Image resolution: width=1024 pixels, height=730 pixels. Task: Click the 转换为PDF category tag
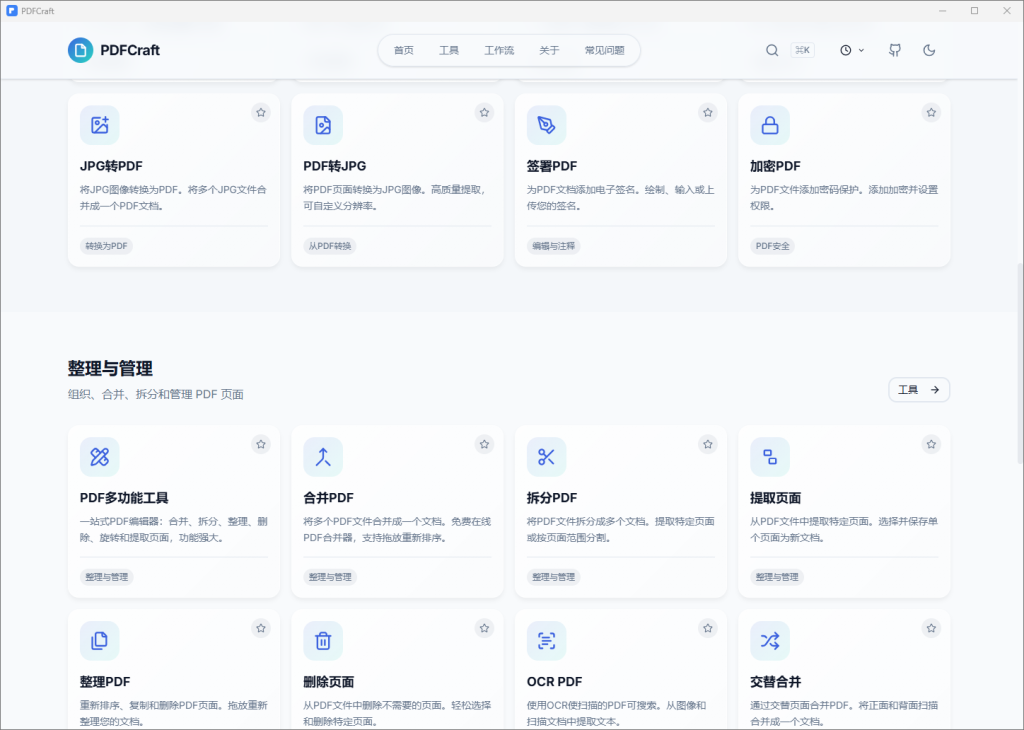[x=106, y=246]
